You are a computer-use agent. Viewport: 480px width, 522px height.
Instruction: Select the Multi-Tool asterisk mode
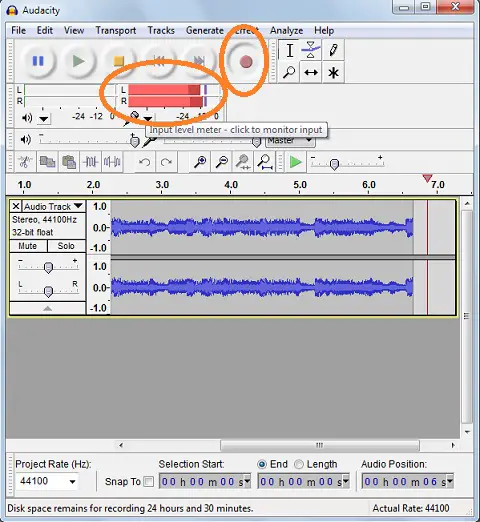pyautogui.click(x=333, y=72)
